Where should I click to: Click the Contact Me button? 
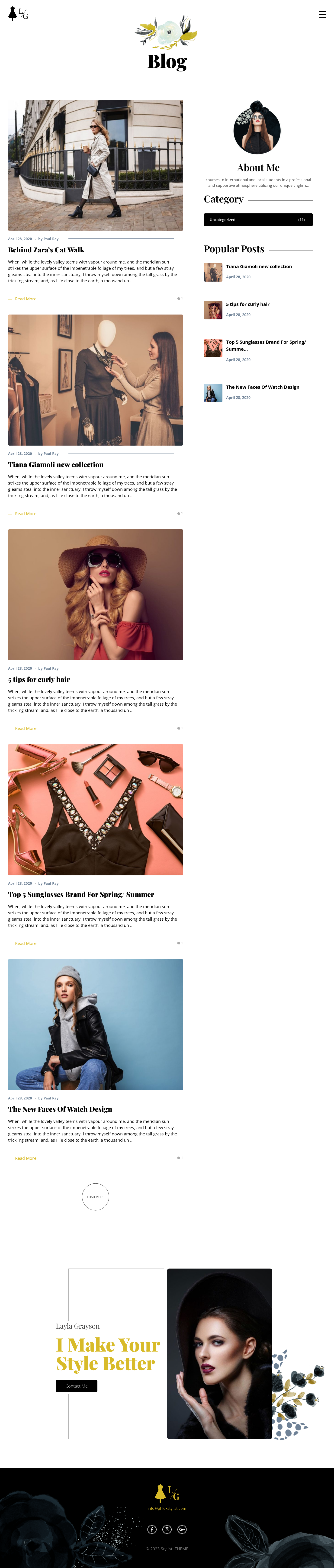pyautogui.click(x=77, y=1386)
